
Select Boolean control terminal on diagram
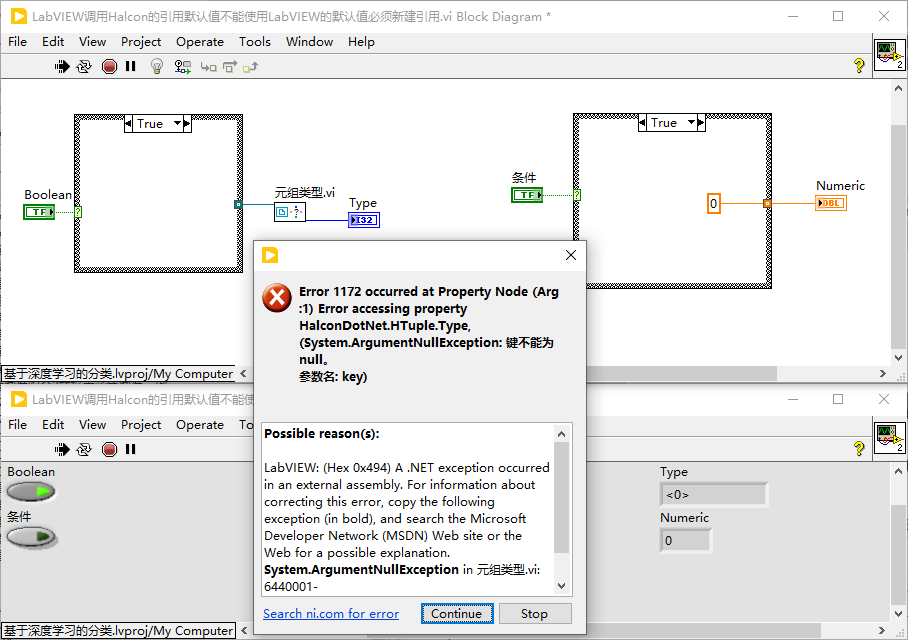pyautogui.click(x=39, y=212)
